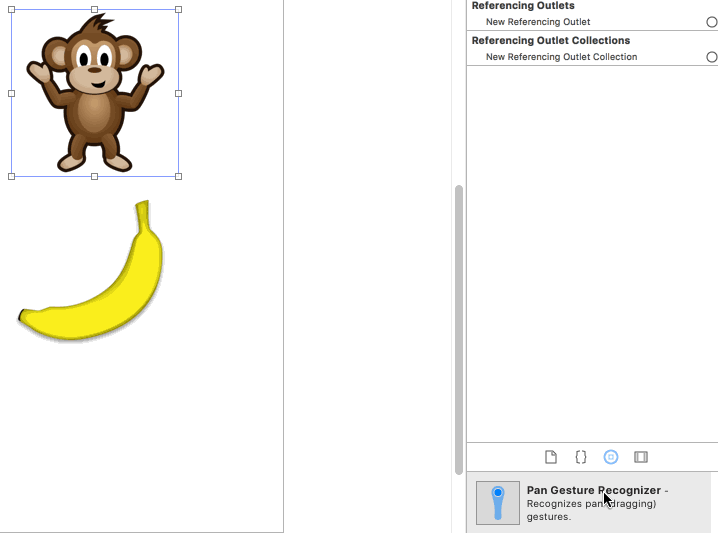Click the monkey's top-center resize handle
This screenshot has width=718, height=533.
(x=95, y=10)
